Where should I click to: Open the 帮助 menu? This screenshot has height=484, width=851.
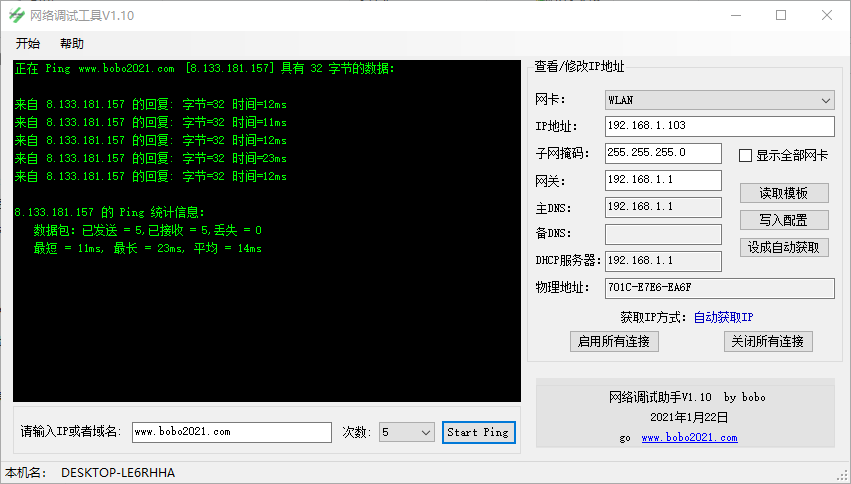click(x=72, y=44)
